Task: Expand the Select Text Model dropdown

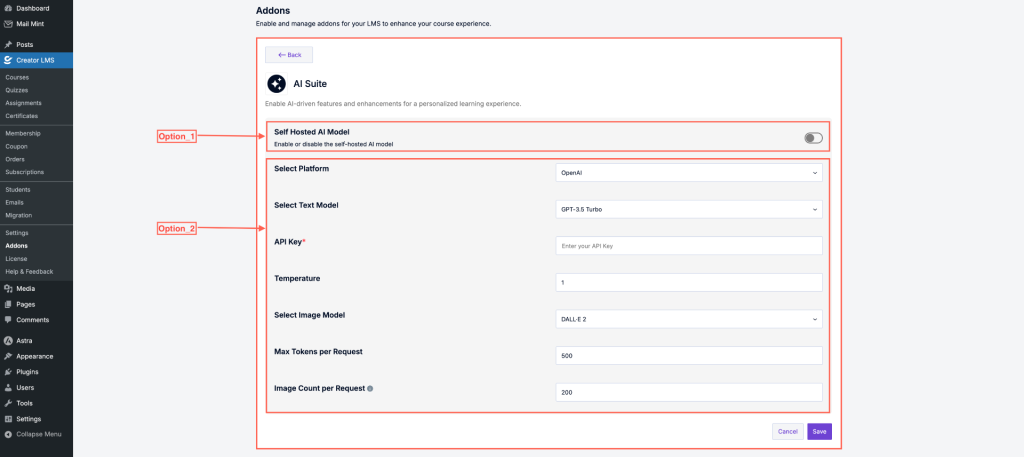Action: point(689,209)
